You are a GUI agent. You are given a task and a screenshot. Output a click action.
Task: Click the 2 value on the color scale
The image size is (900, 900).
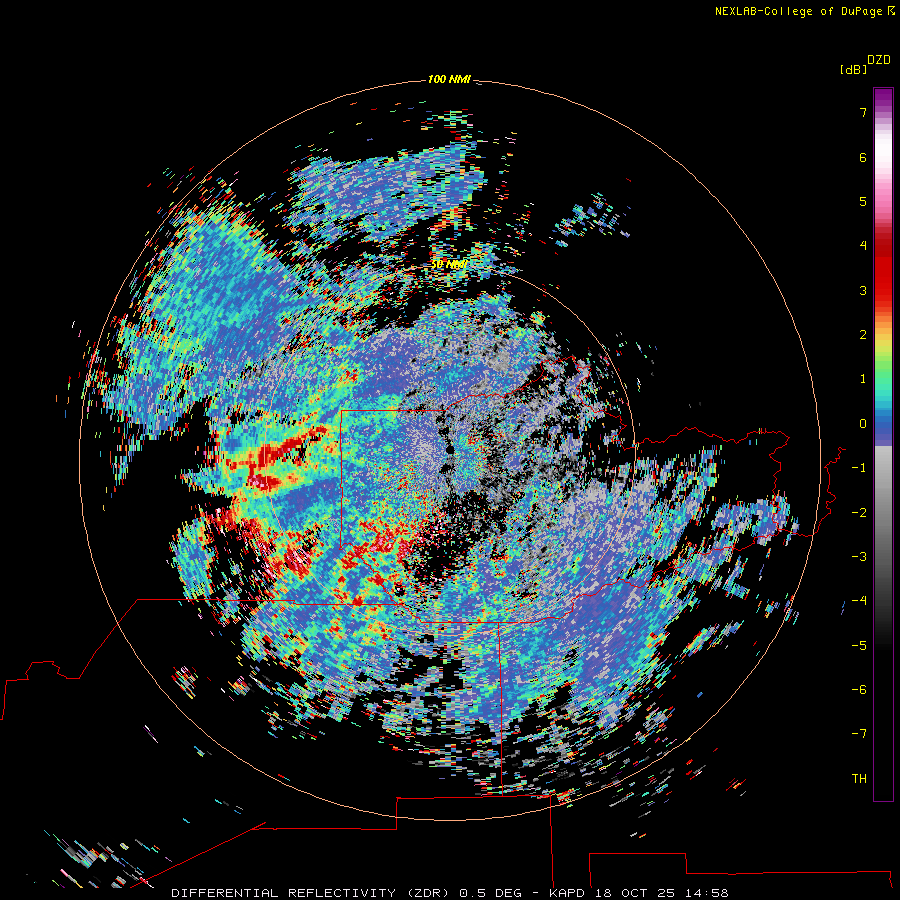(863, 335)
